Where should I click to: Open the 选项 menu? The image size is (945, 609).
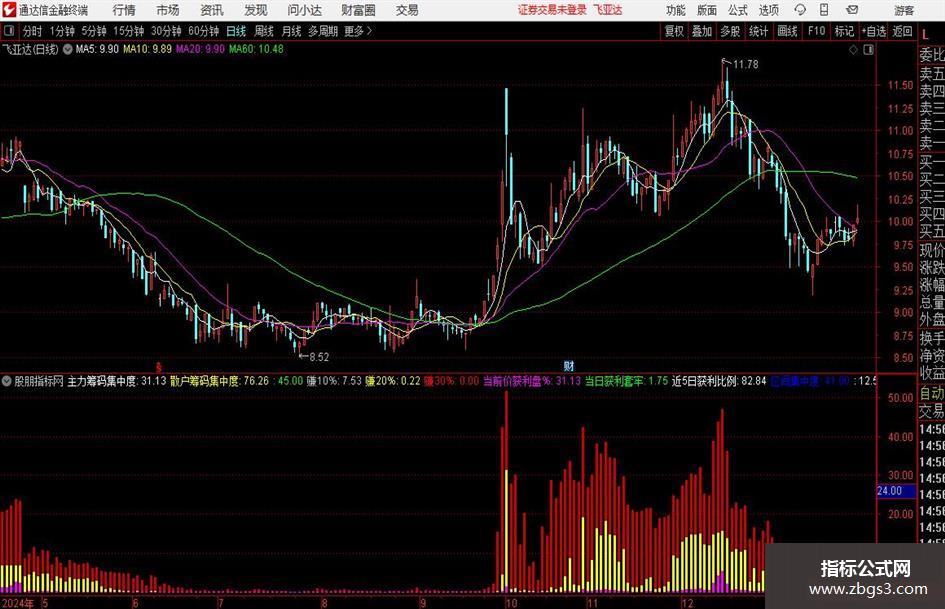pyautogui.click(x=768, y=10)
